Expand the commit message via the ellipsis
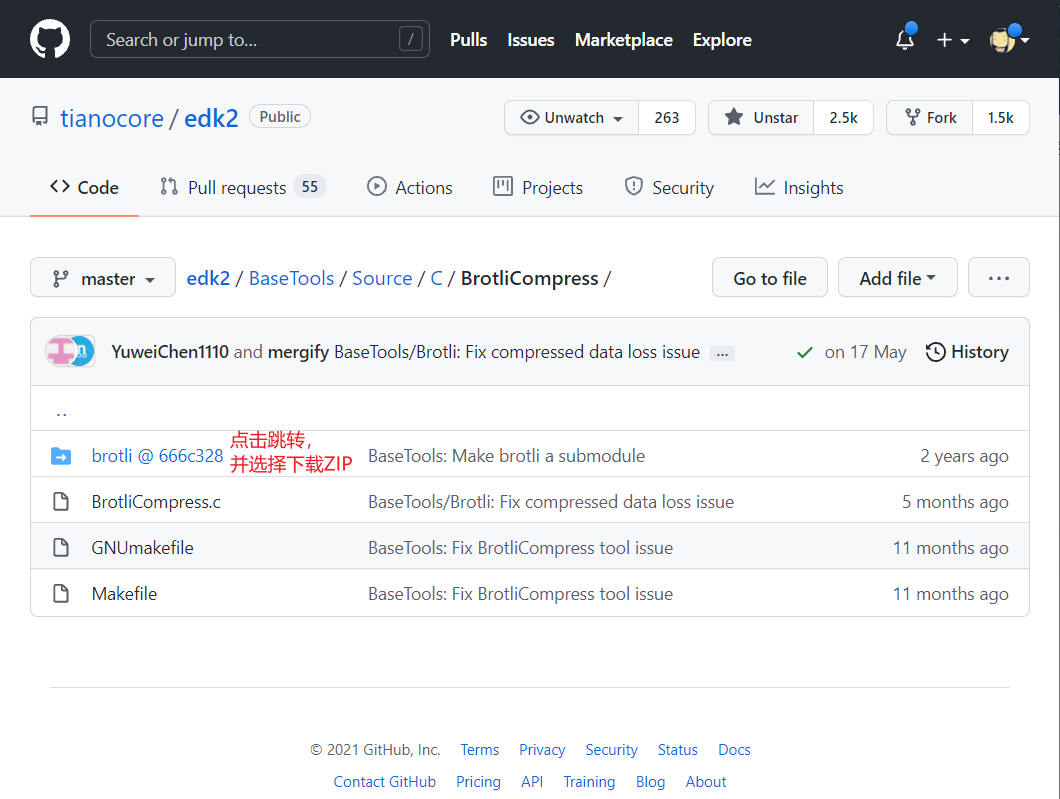Viewport: 1060px width, 799px height. coord(722,352)
